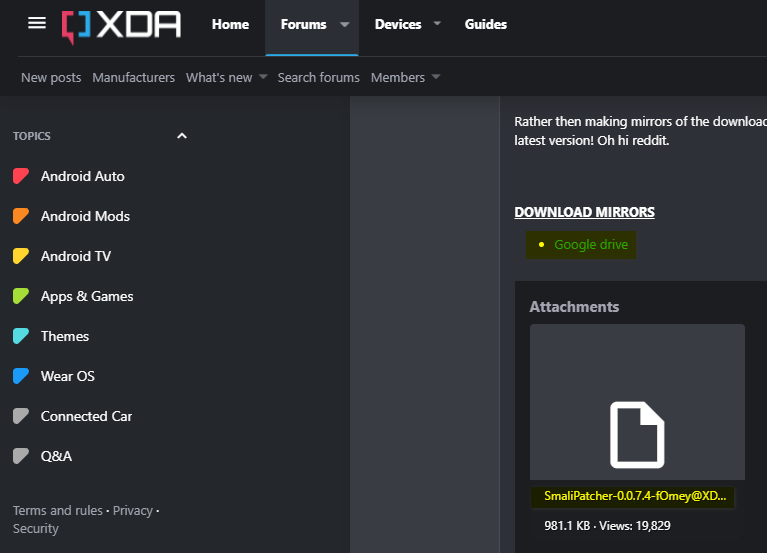
Task: Click the Attachments heading
Action: click(574, 307)
